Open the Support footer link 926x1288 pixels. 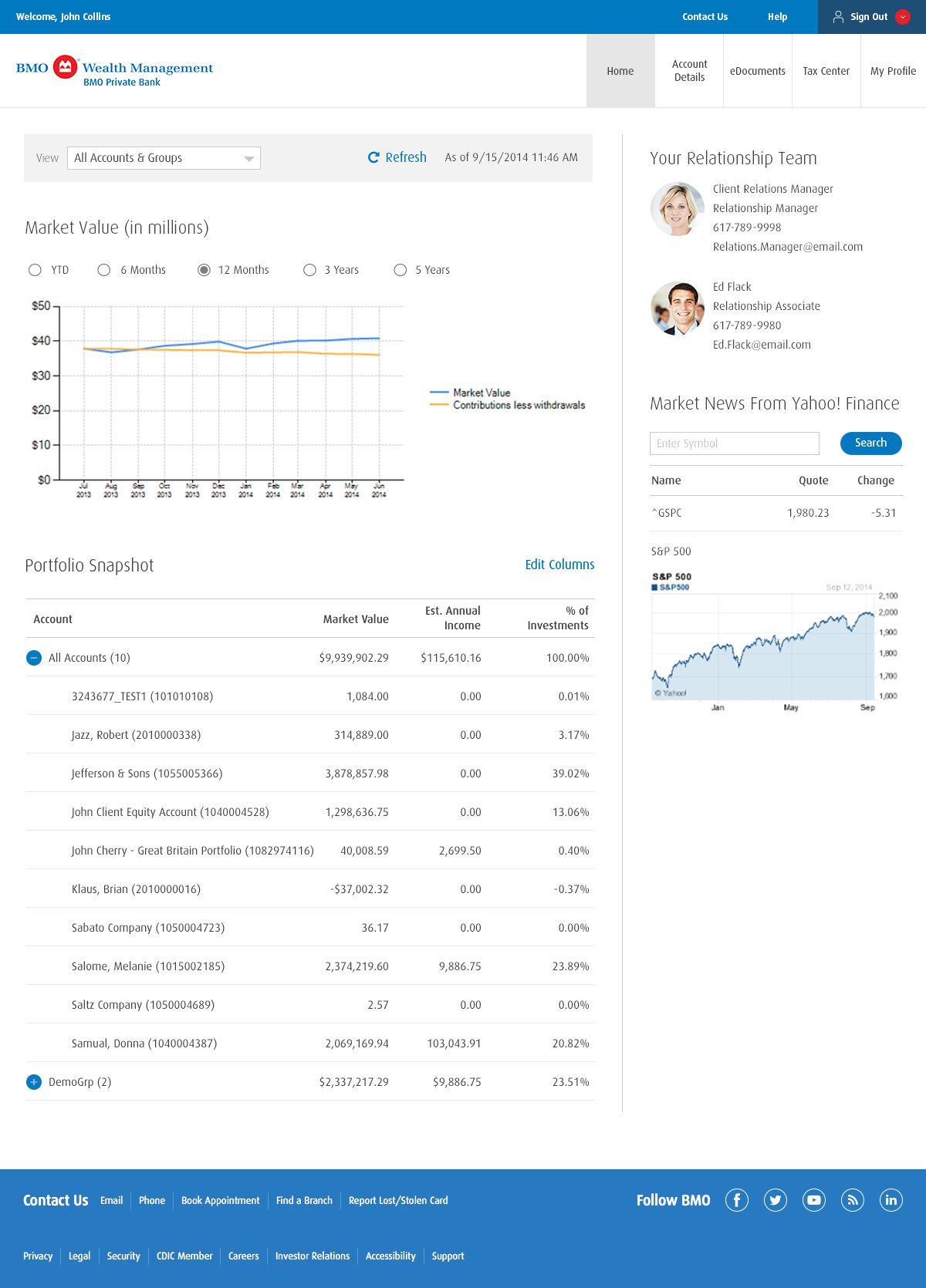(448, 1256)
